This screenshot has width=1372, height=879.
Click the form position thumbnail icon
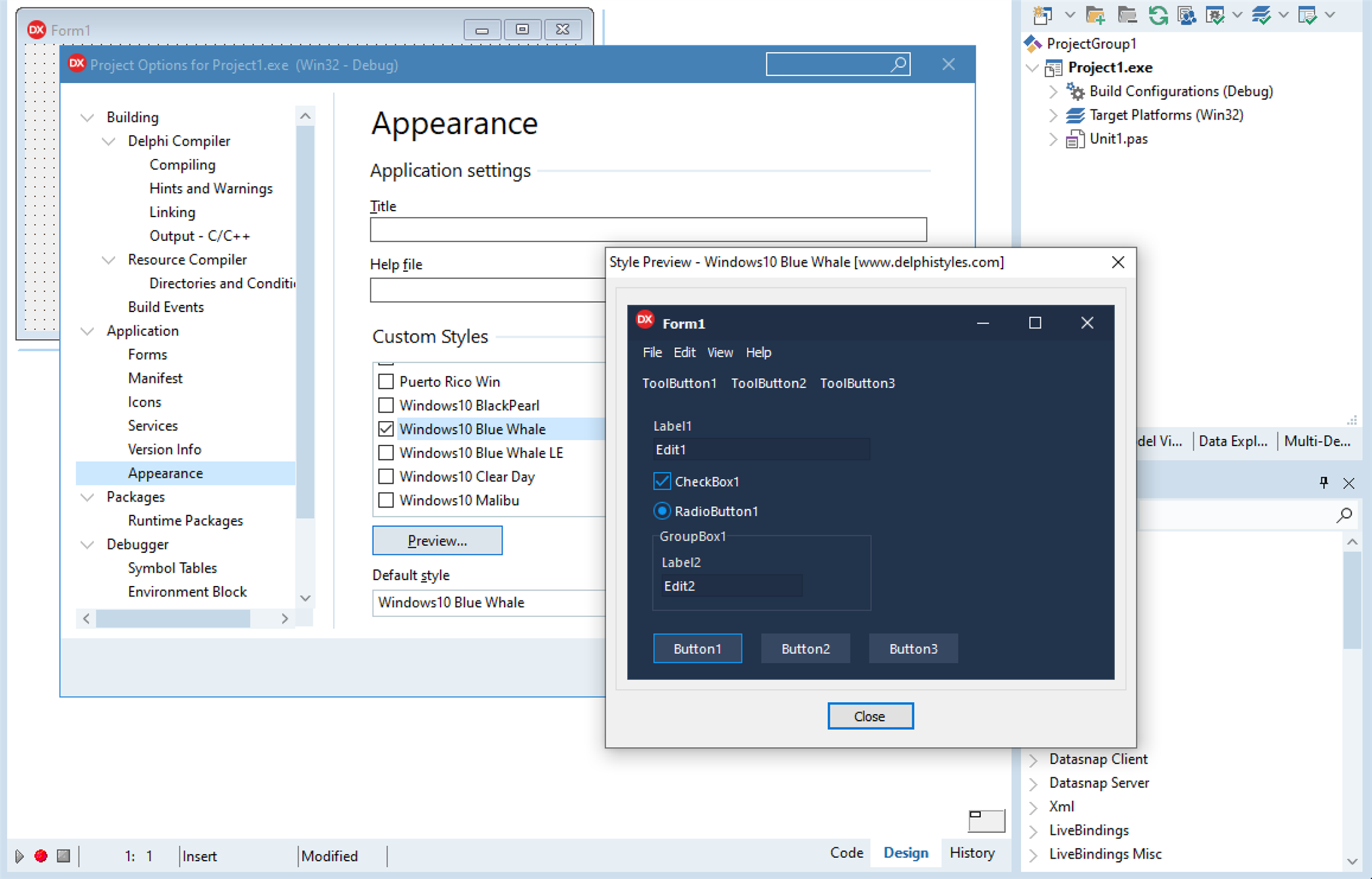986,820
